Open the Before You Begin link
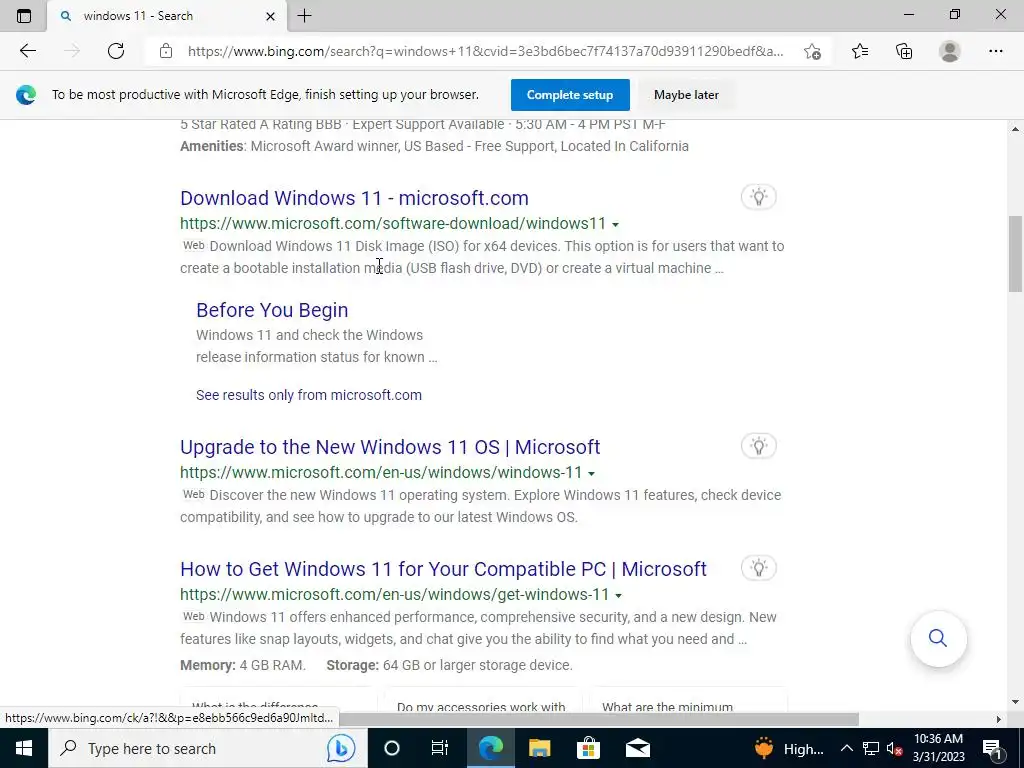 (x=272, y=310)
